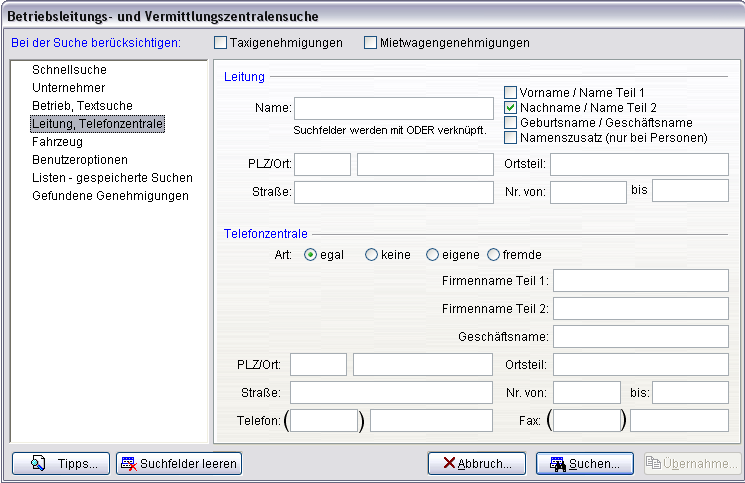Viewport: 745px width, 483px height.
Task: Choose 'eigene' Telefonzentrale type
Action: 433,255
